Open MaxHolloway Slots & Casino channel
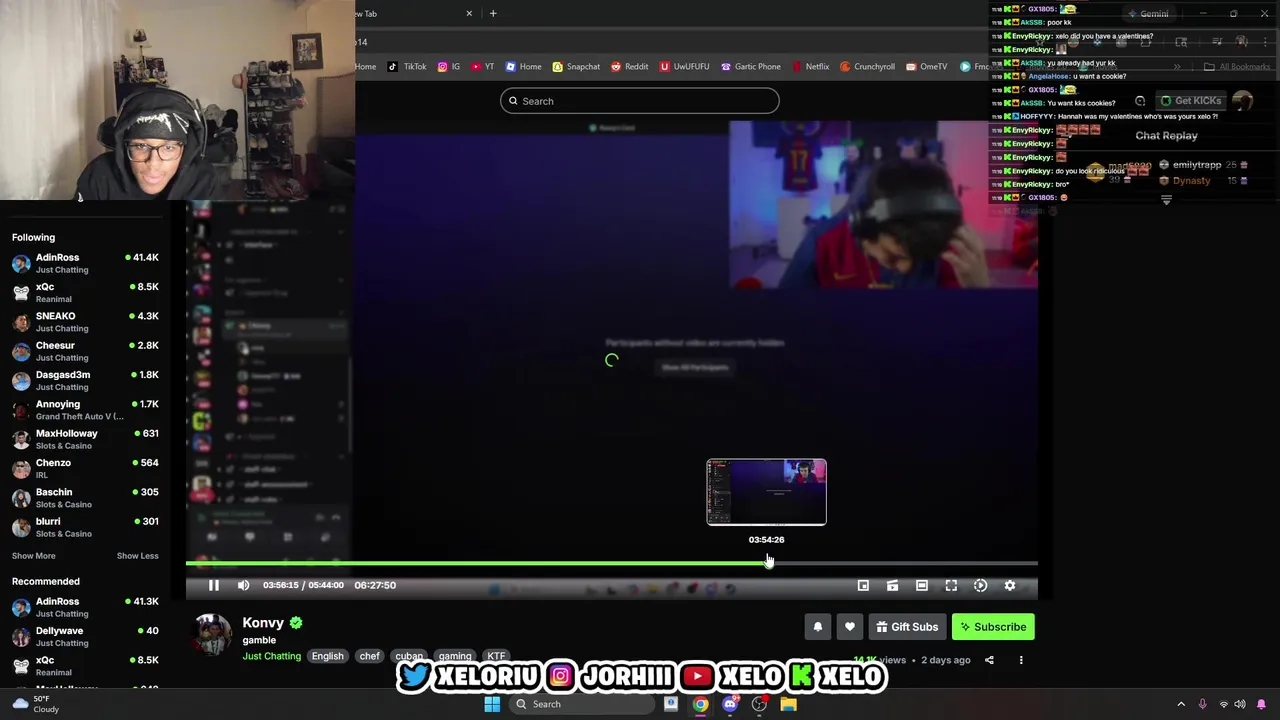 tap(85, 439)
